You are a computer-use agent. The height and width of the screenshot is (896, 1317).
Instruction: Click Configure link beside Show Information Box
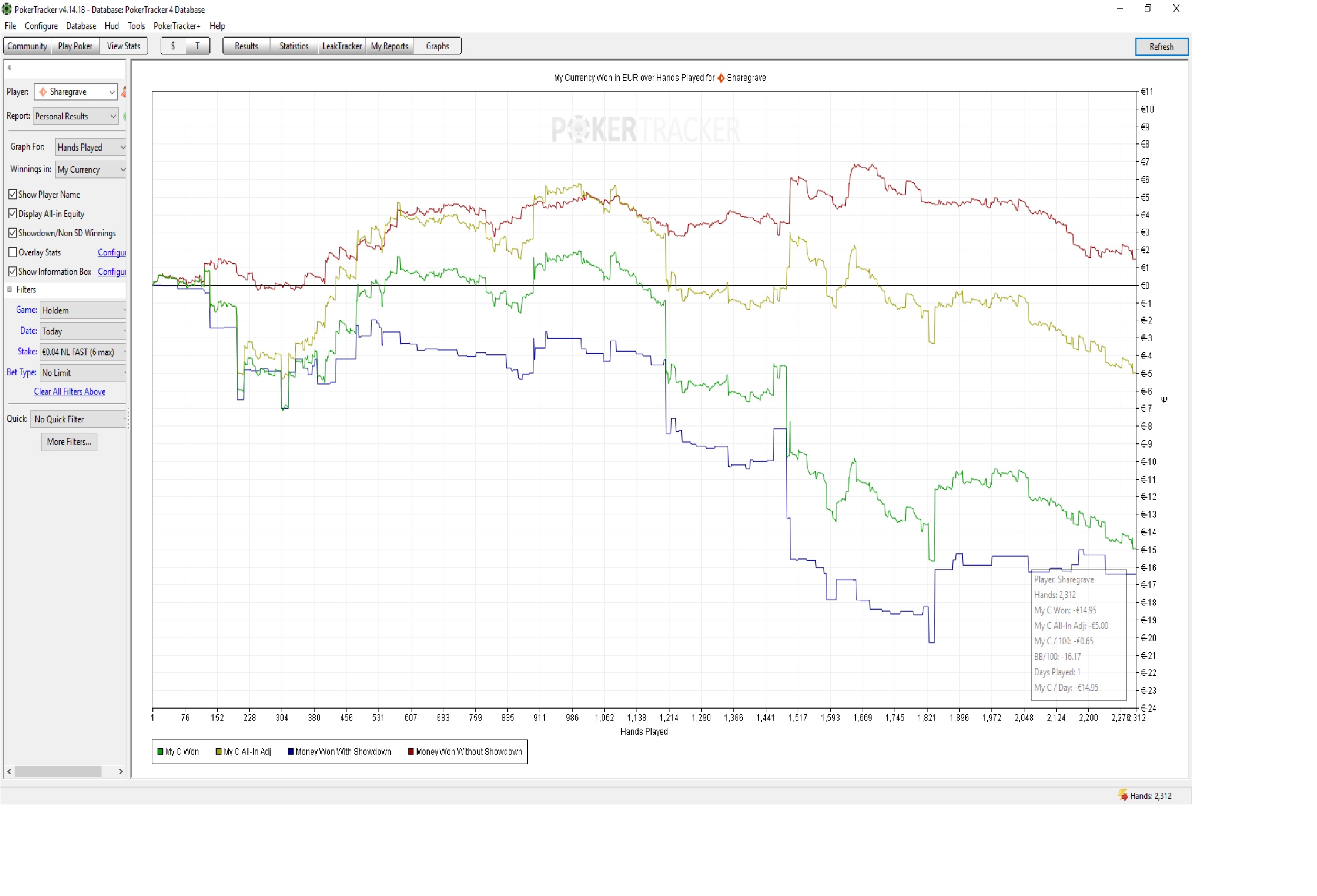111,272
